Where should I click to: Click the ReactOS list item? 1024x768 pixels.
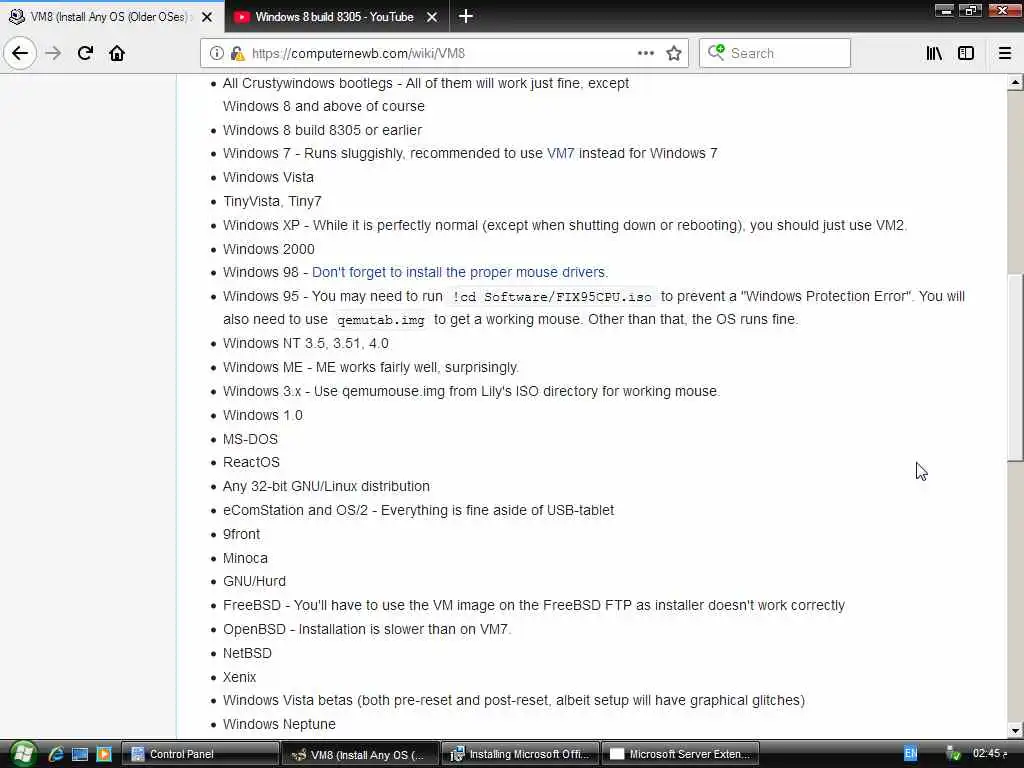[251, 462]
